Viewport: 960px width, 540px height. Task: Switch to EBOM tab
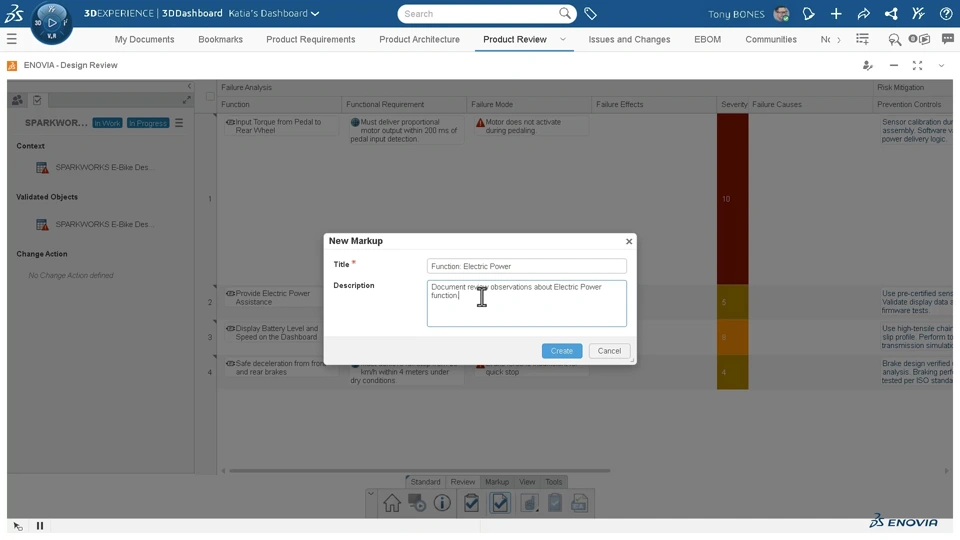707,39
